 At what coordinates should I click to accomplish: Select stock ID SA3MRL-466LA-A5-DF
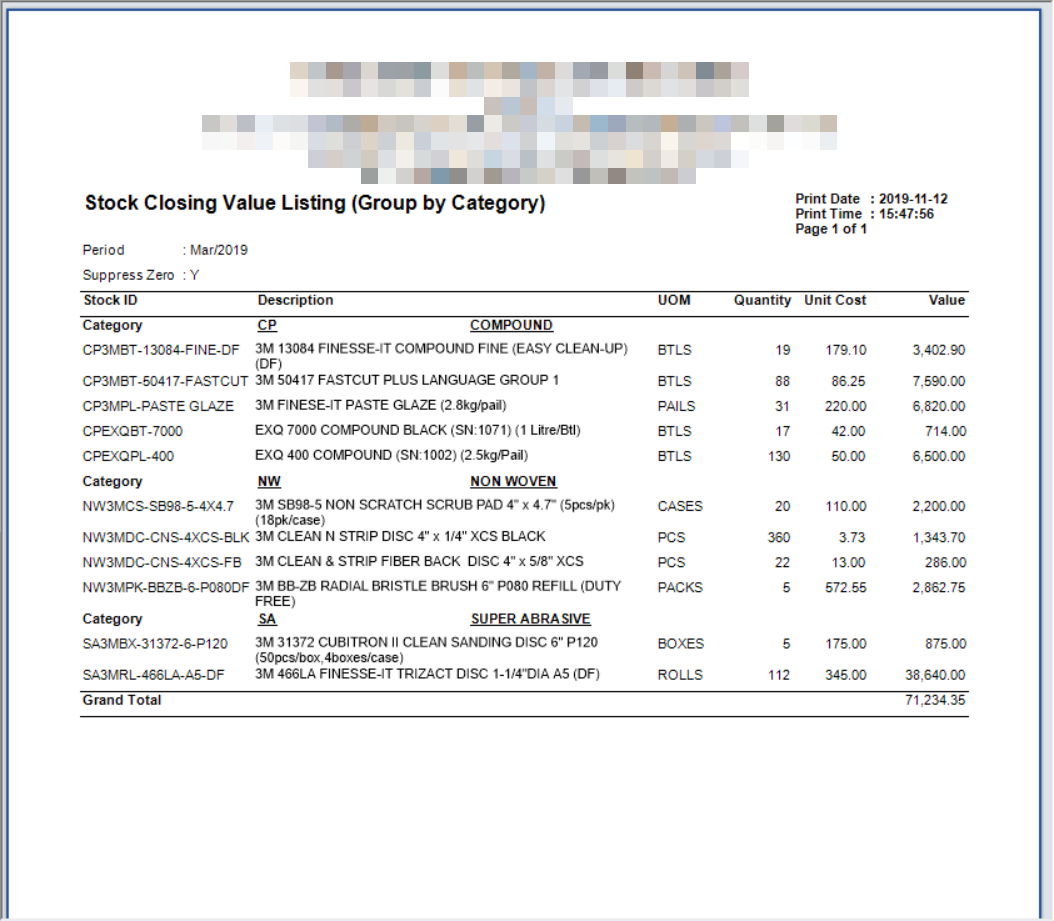(x=153, y=675)
